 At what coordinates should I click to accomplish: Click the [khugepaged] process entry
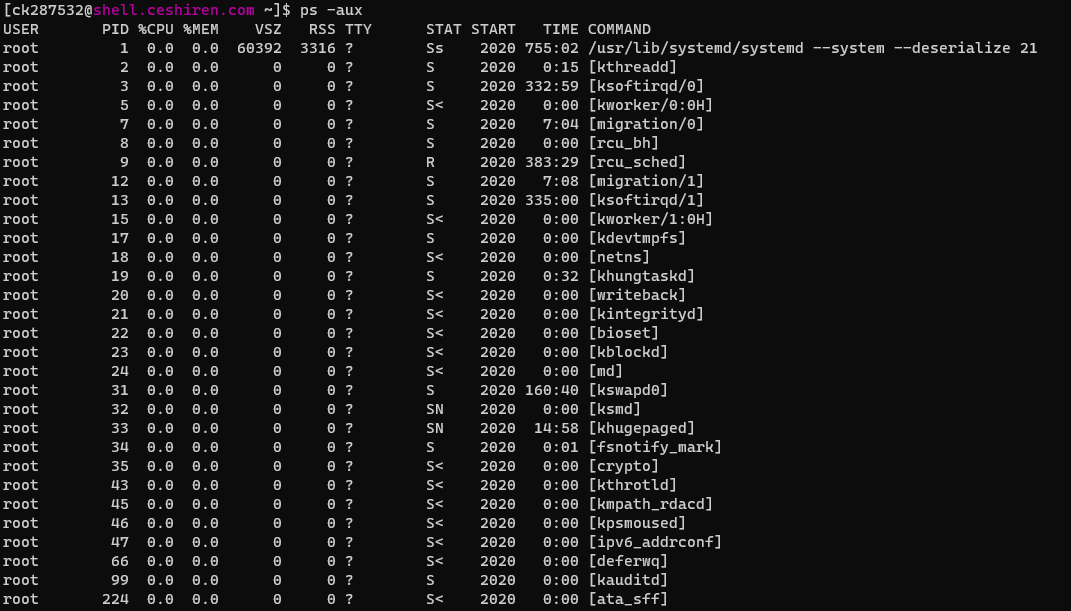641,428
